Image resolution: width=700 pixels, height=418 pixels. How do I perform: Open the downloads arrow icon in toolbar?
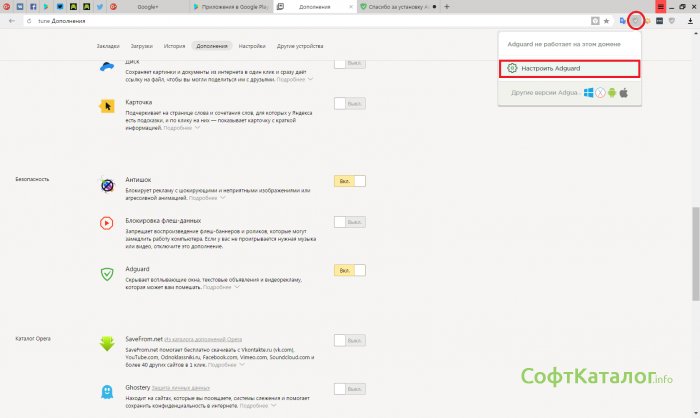click(689, 20)
